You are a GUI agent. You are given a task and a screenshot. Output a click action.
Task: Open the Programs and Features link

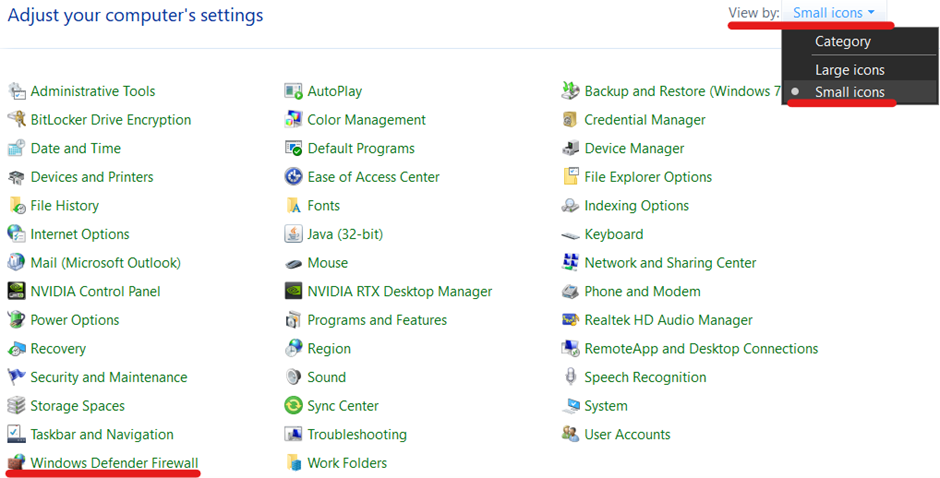377,320
